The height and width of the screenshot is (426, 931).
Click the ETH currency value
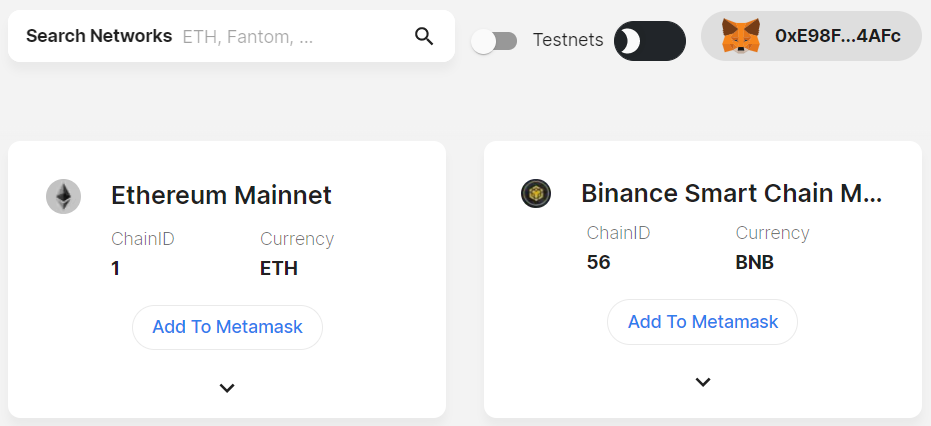(x=279, y=268)
